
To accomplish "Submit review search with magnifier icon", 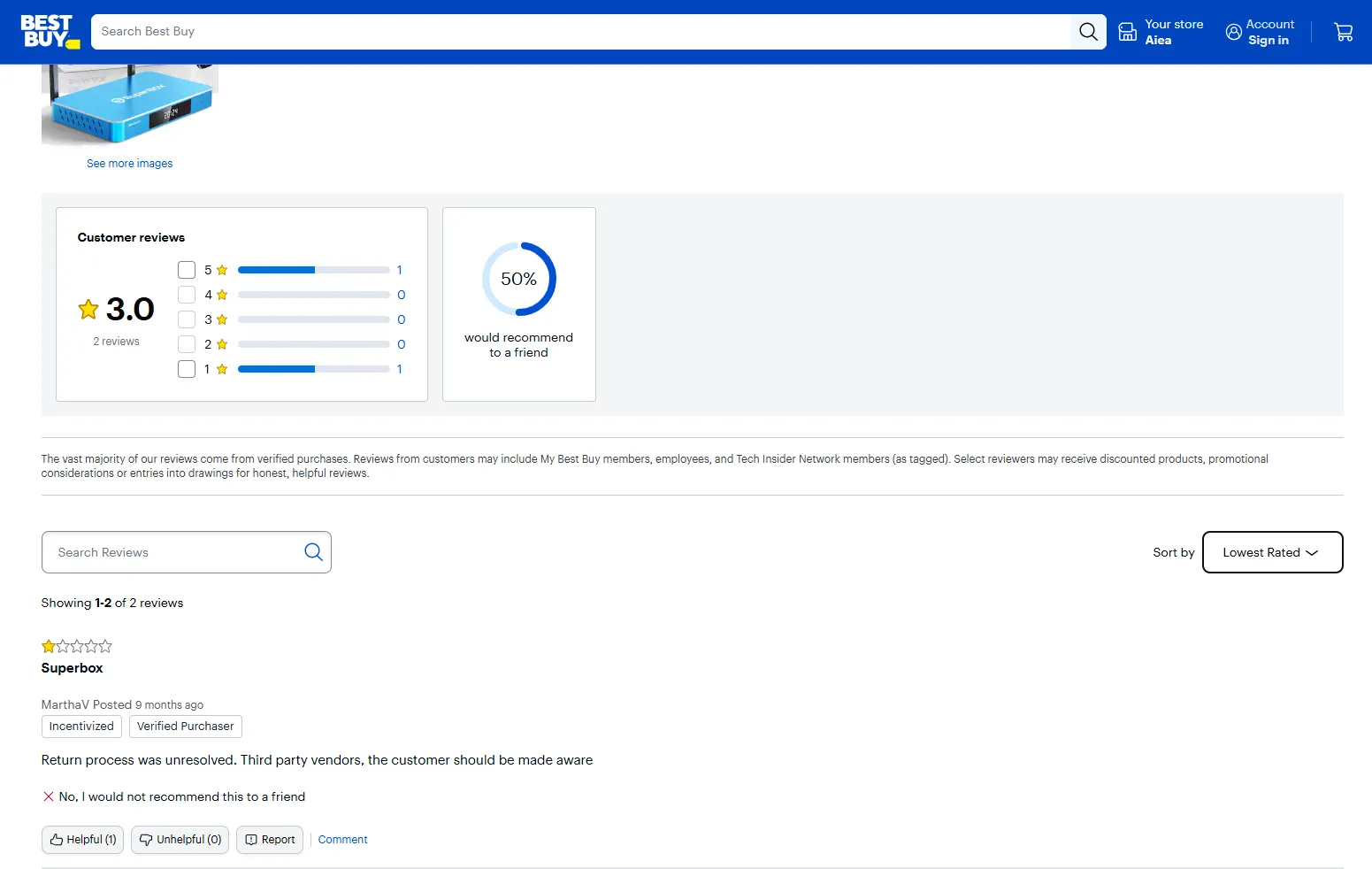I will click(x=313, y=552).
